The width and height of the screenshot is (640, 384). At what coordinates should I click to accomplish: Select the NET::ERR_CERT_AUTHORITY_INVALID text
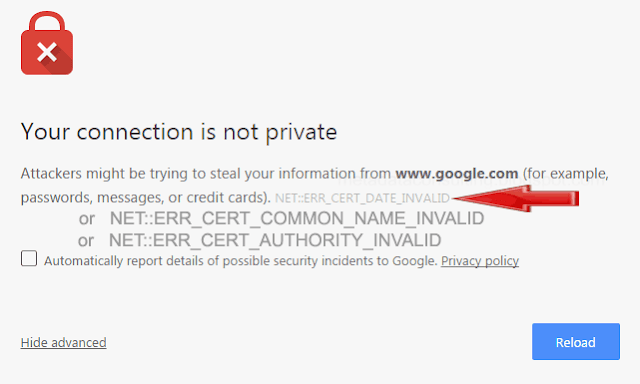275,240
